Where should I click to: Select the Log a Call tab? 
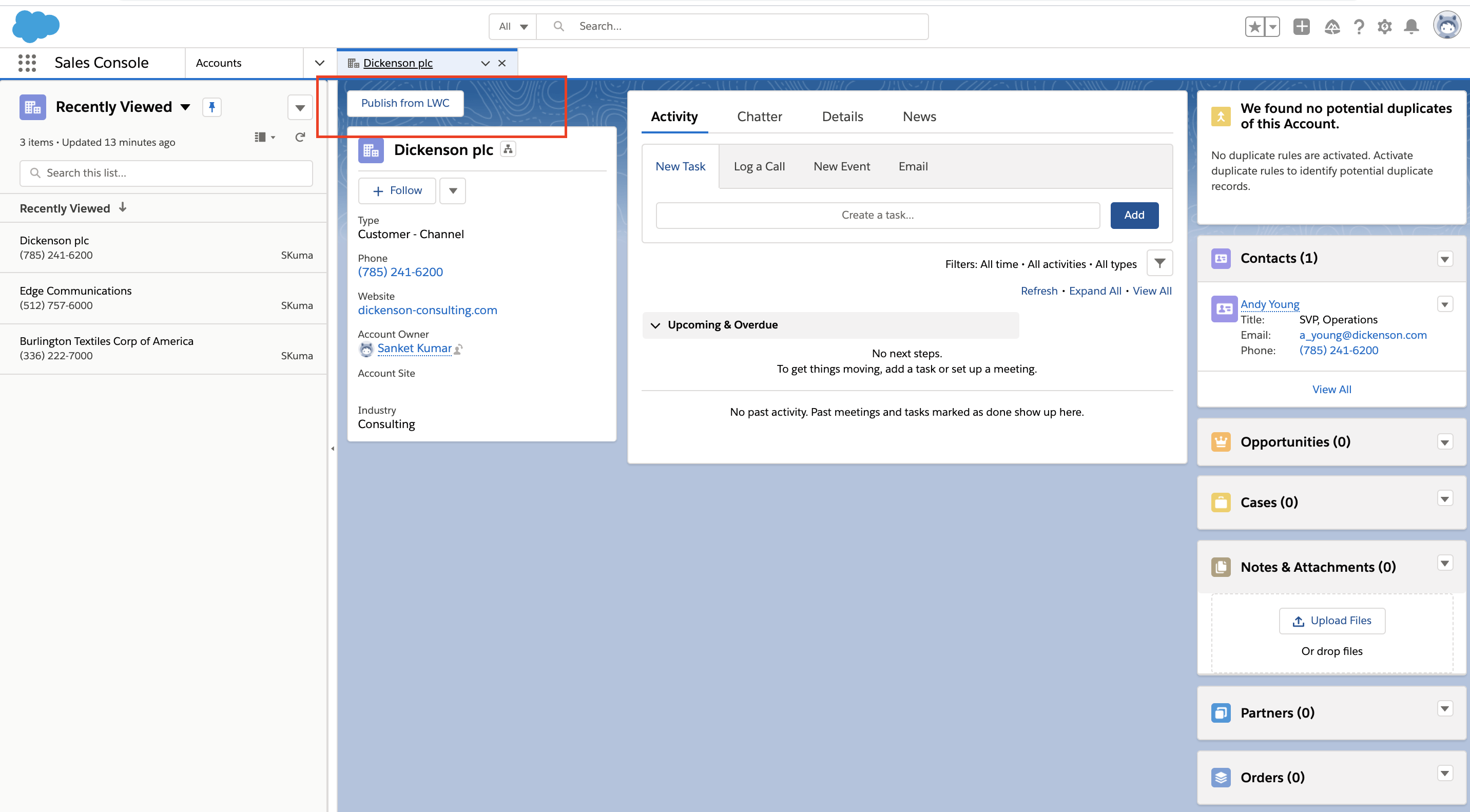759,167
